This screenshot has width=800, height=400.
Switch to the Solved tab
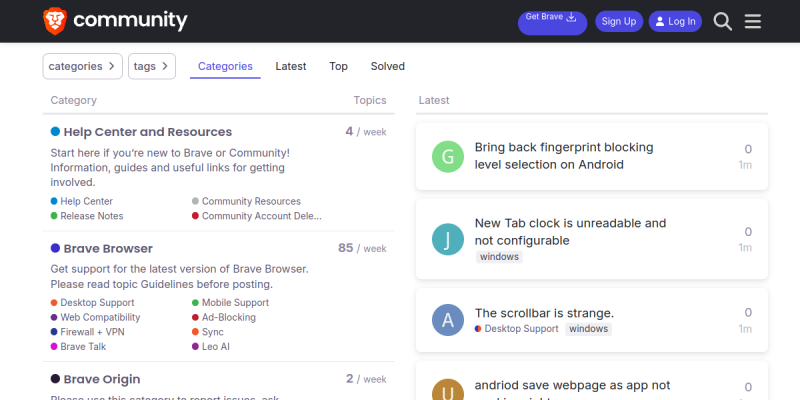pyautogui.click(x=388, y=66)
